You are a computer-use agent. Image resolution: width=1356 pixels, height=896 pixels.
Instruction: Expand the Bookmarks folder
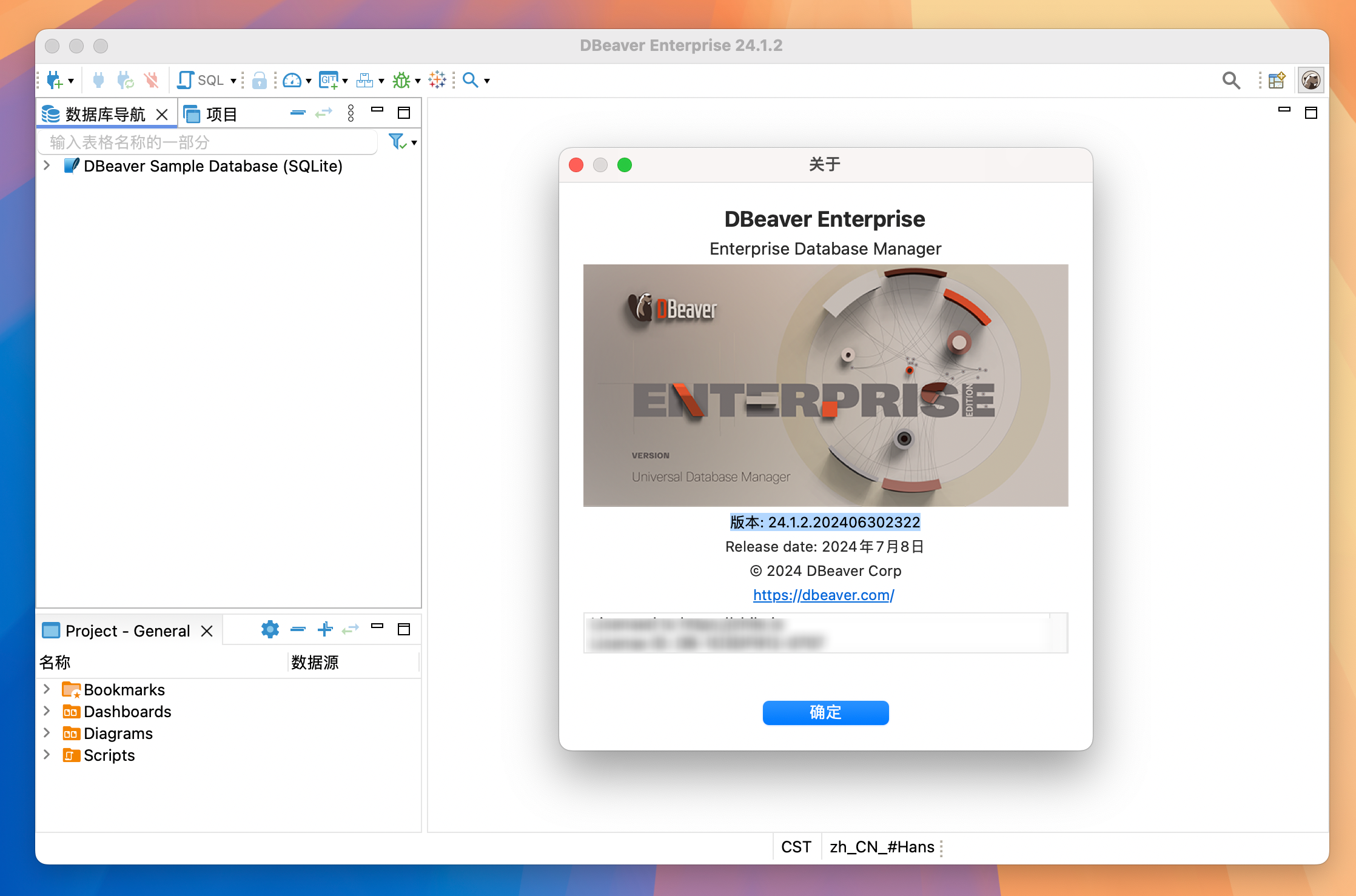(47, 689)
